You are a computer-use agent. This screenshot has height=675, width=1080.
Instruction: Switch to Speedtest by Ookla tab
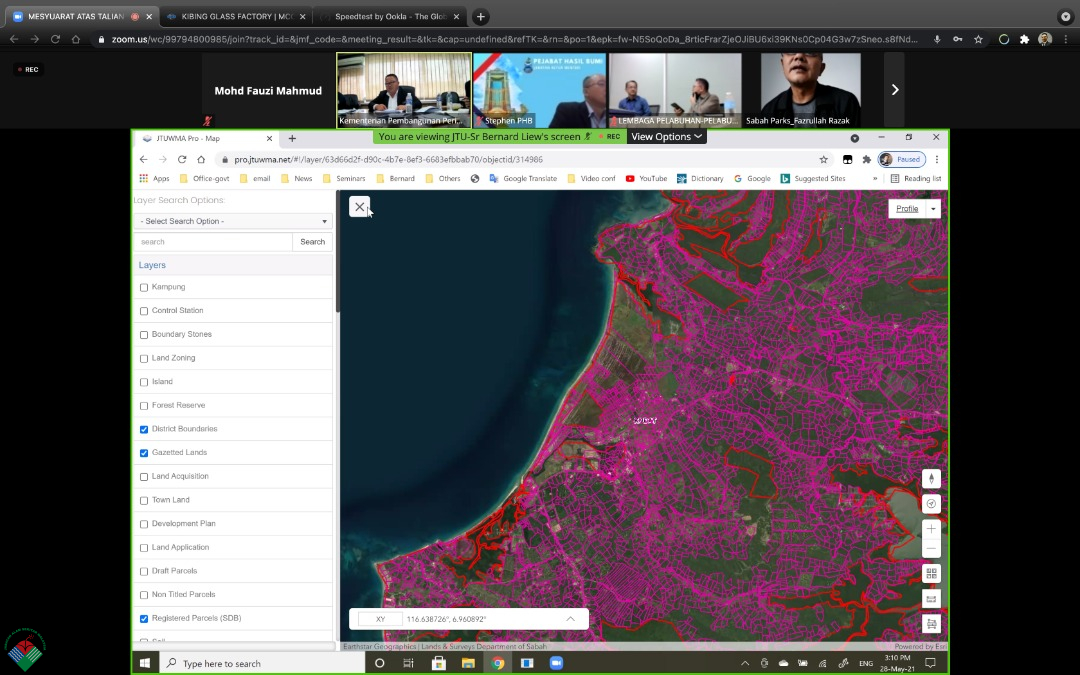(390, 17)
